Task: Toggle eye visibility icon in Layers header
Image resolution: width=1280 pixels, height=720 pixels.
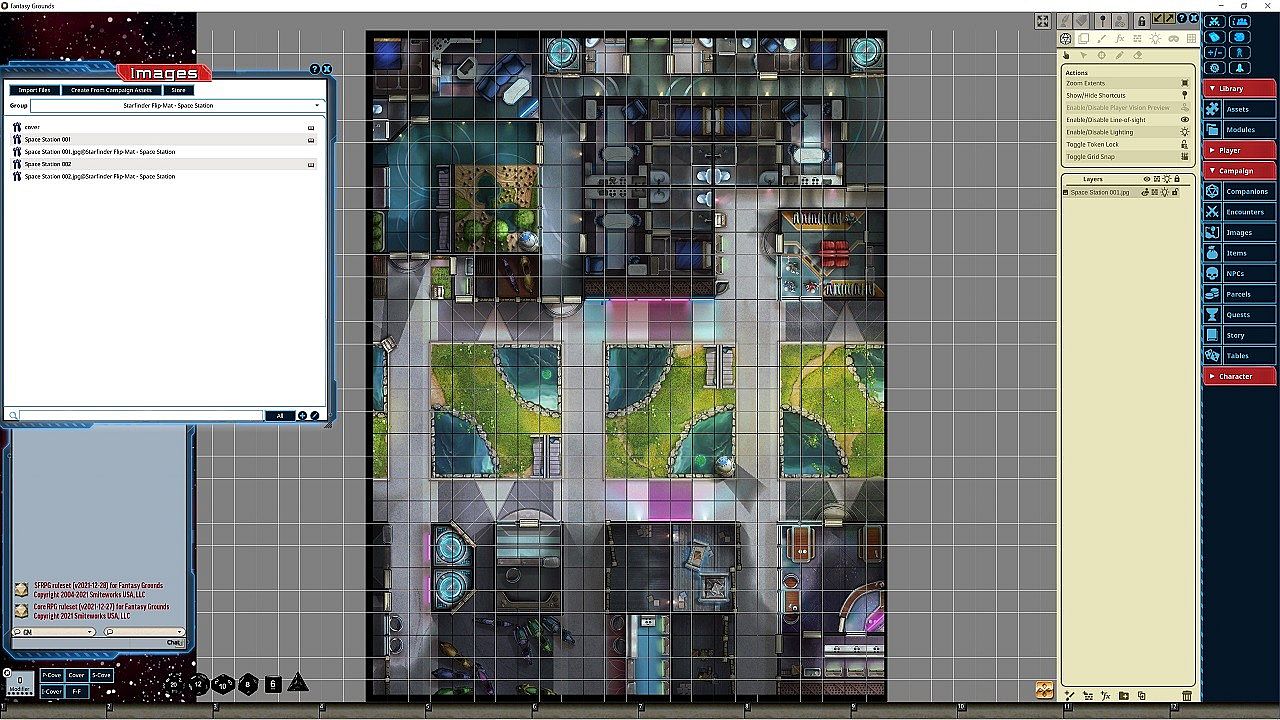Action: [1147, 179]
